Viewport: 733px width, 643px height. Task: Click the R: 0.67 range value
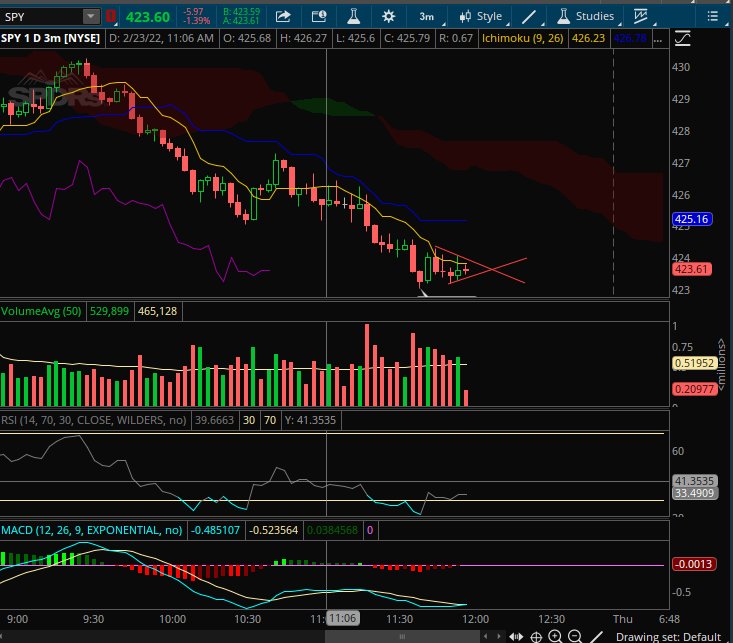(455, 38)
